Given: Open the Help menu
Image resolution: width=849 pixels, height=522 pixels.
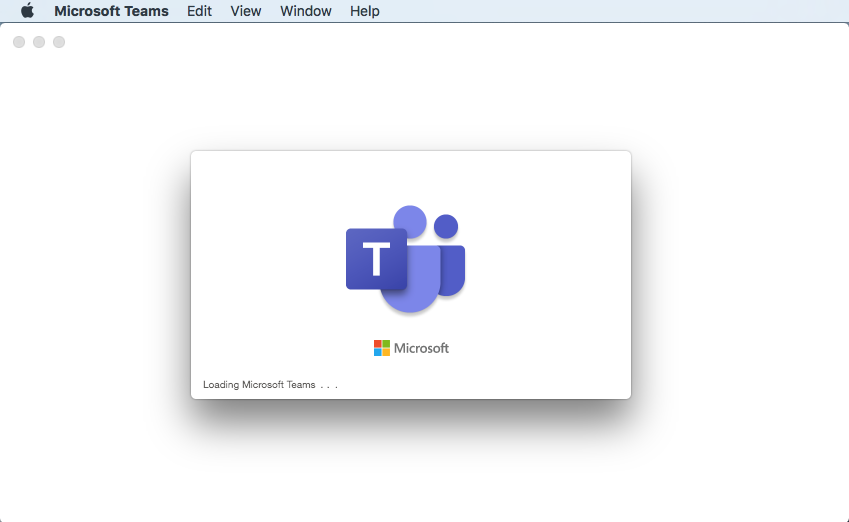Looking at the screenshot, I should pyautogui.click(x=364, y=11).
